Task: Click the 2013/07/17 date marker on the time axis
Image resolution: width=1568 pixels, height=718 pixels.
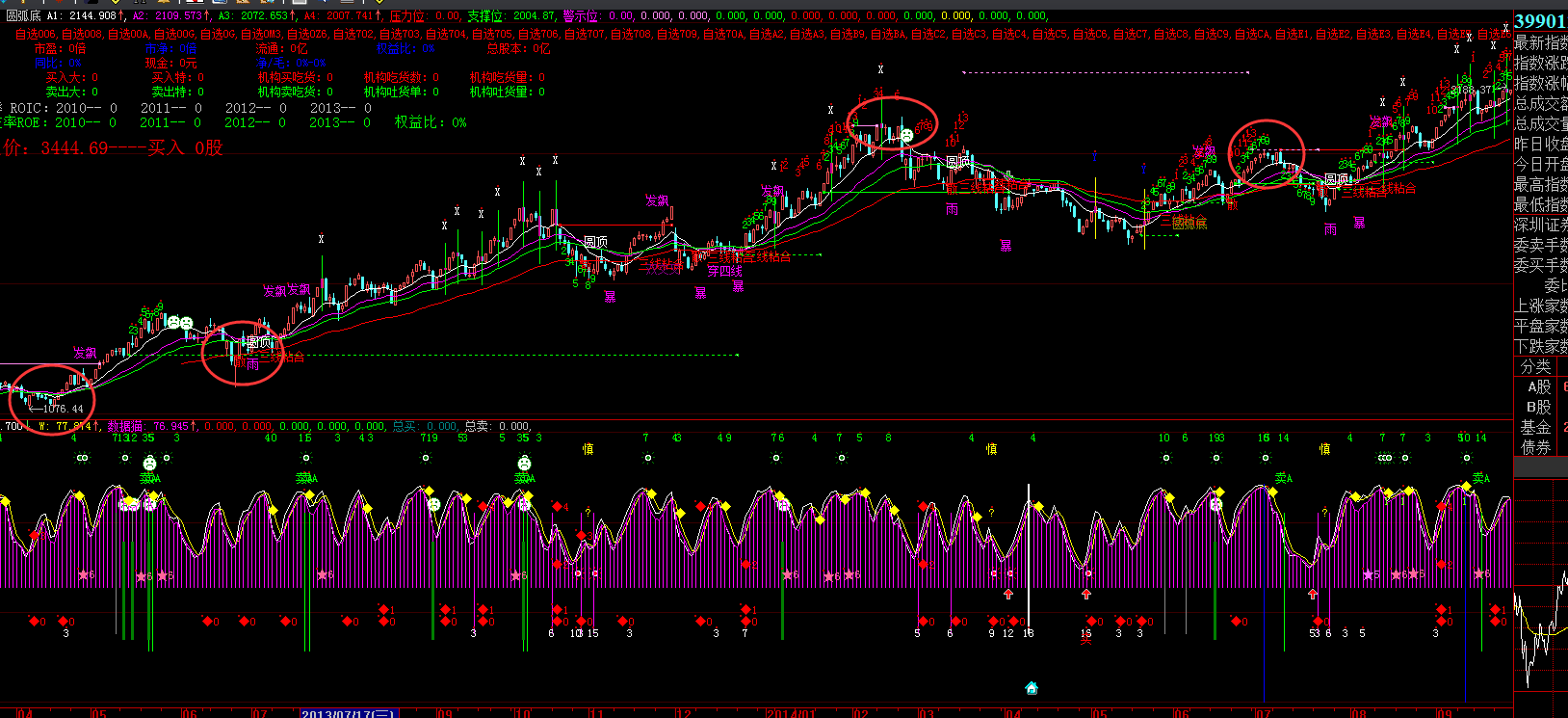Action: click(348, 713)
